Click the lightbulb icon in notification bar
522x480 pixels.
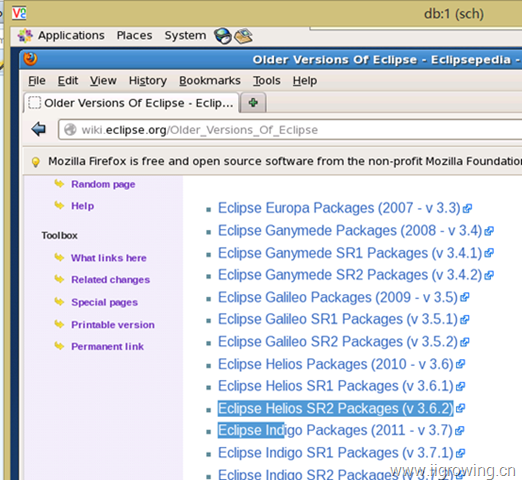click(35, 162)
